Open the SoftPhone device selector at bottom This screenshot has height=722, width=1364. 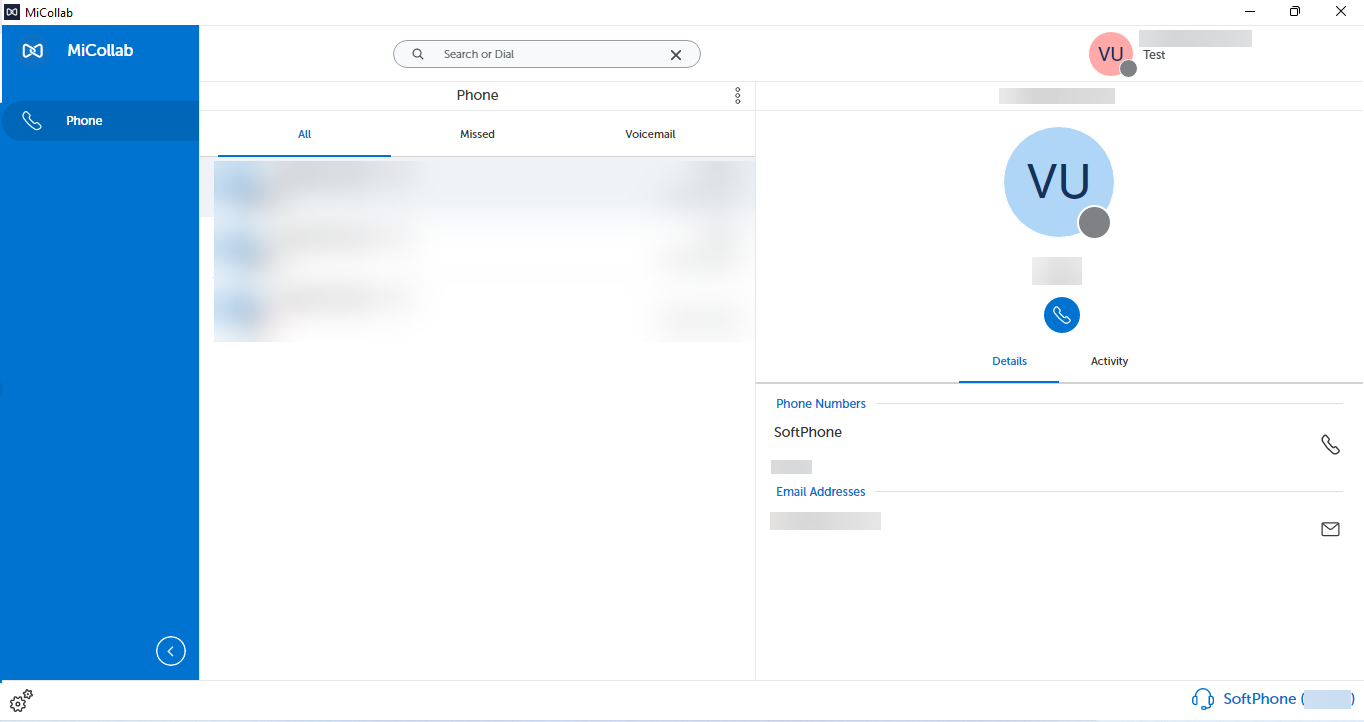[x=1273, y=699]
